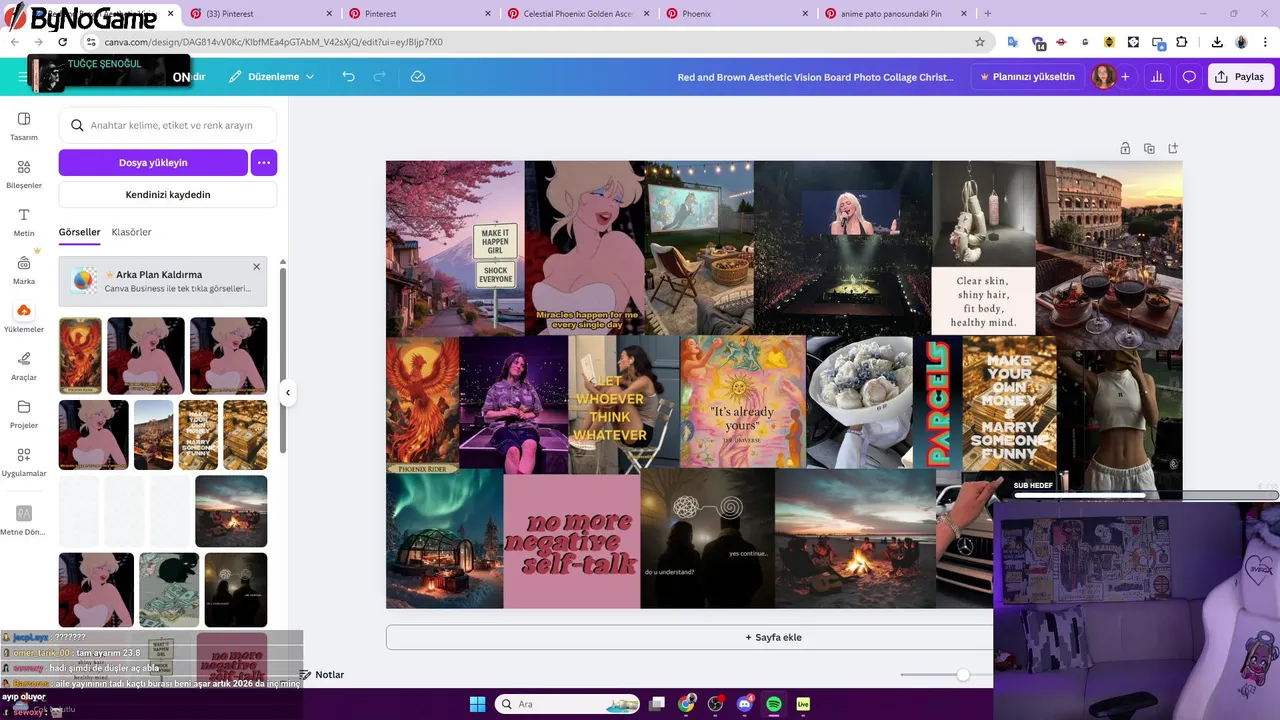This screenshot has width=1280, height=720.
Task: Open the Uygulamalar apps panel
Action: 24,461
